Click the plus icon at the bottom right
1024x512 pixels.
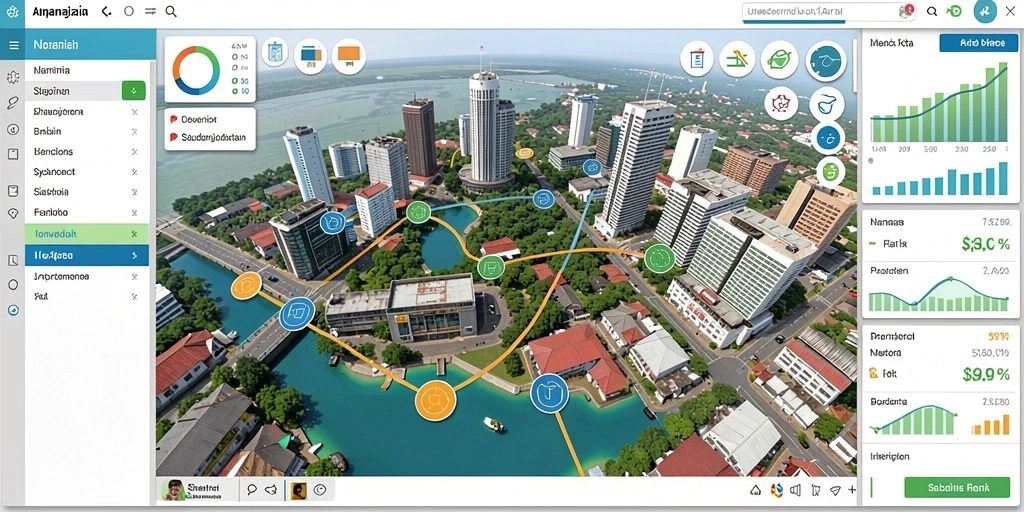[x=852, y=490]
